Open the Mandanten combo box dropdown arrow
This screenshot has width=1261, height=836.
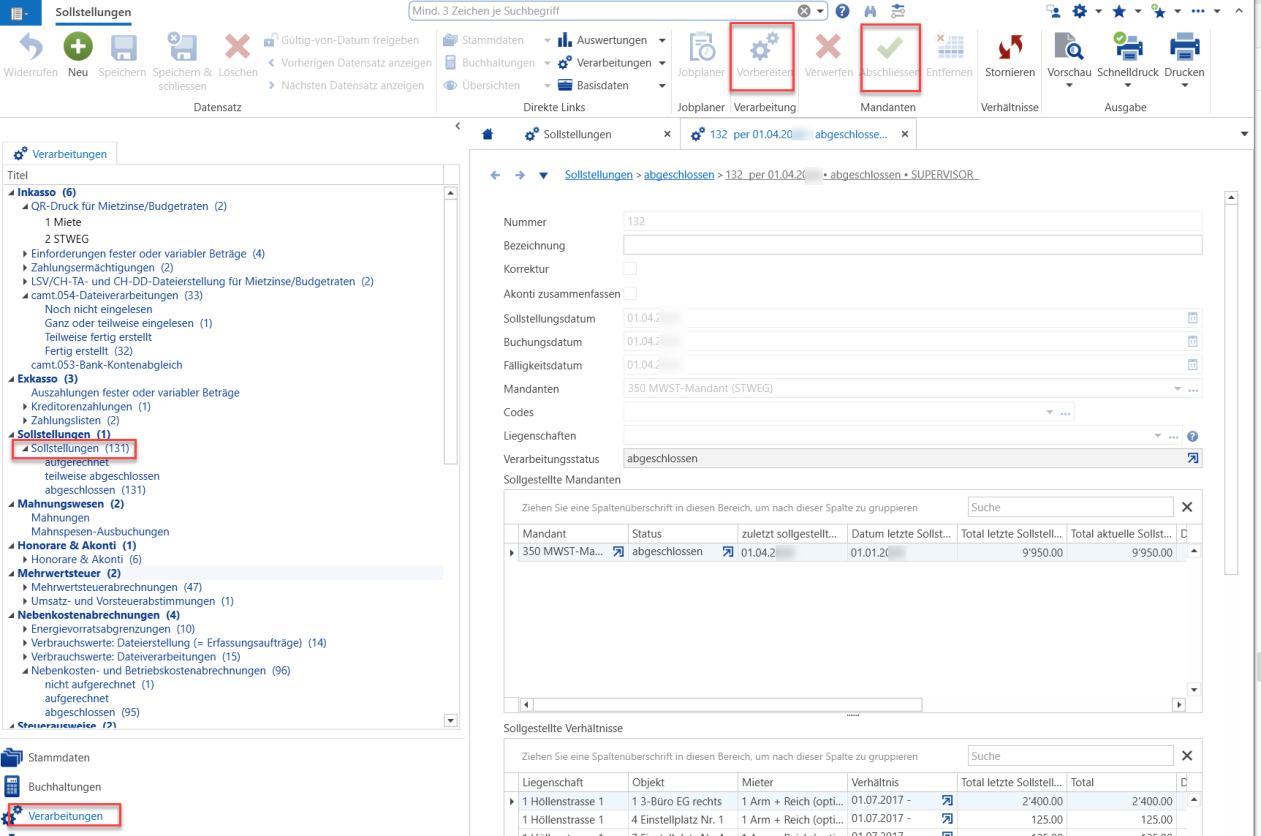point(1176,388)
